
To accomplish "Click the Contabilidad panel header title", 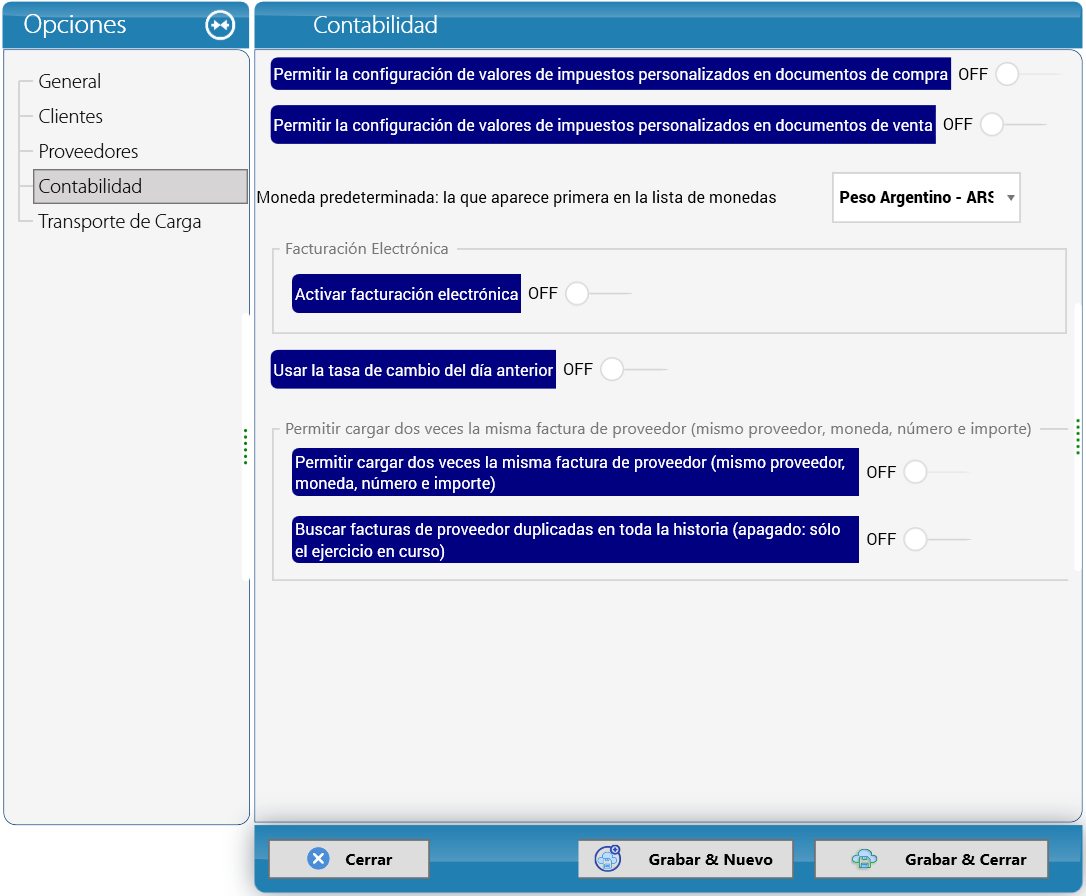I will [x=375, y=25].
